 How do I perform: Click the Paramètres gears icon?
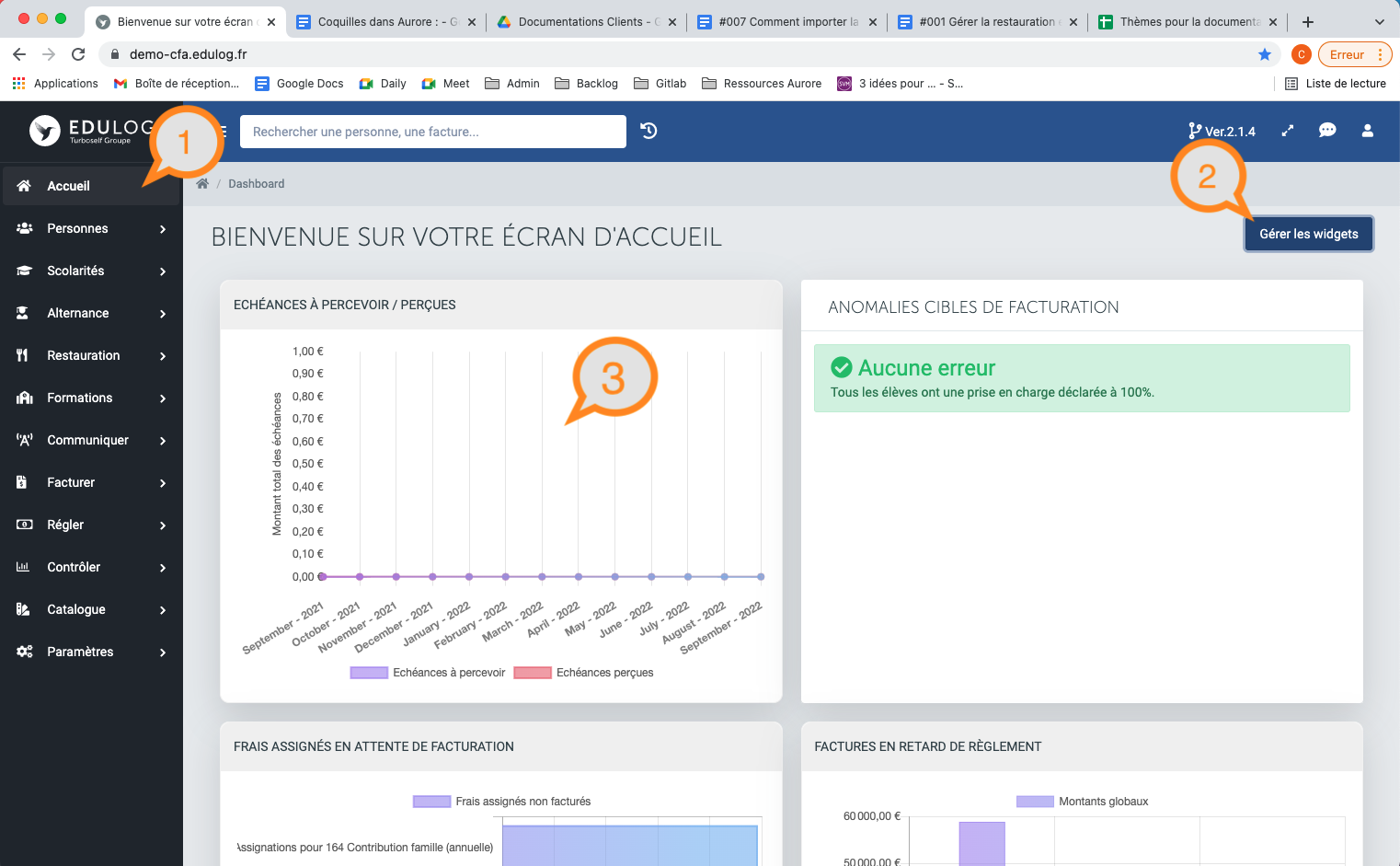click(x=25, y=652)
